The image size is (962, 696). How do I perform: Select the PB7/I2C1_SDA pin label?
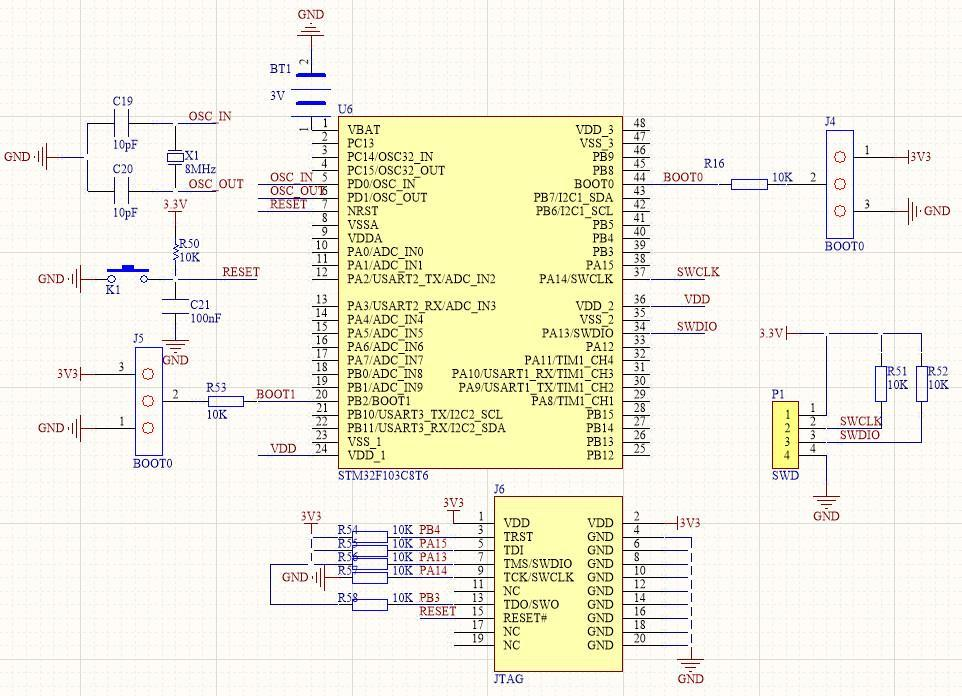tap(574, 198)
